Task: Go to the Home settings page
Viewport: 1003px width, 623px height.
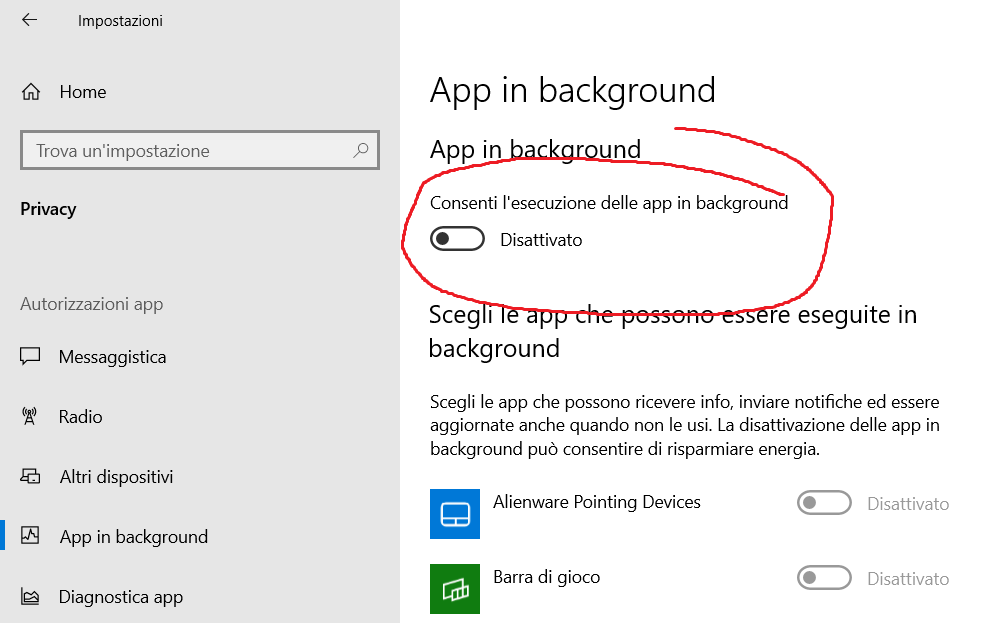Action: tap(83, 92)
